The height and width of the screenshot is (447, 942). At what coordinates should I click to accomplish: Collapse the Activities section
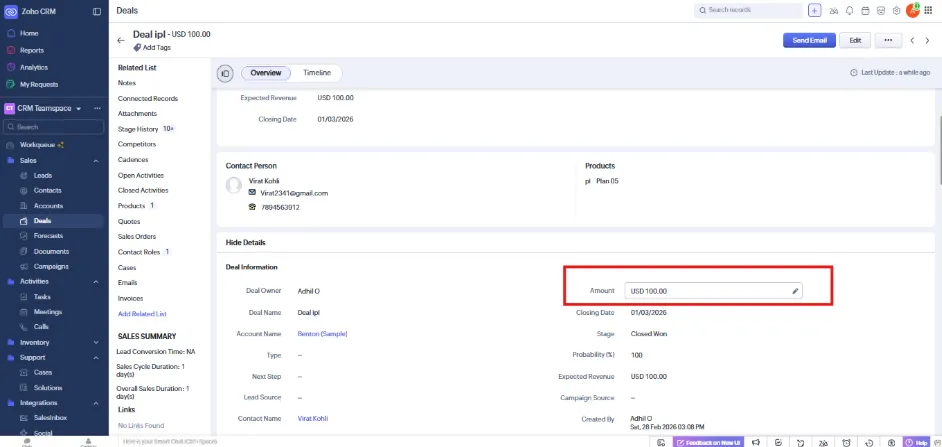(x=96, y=281)
